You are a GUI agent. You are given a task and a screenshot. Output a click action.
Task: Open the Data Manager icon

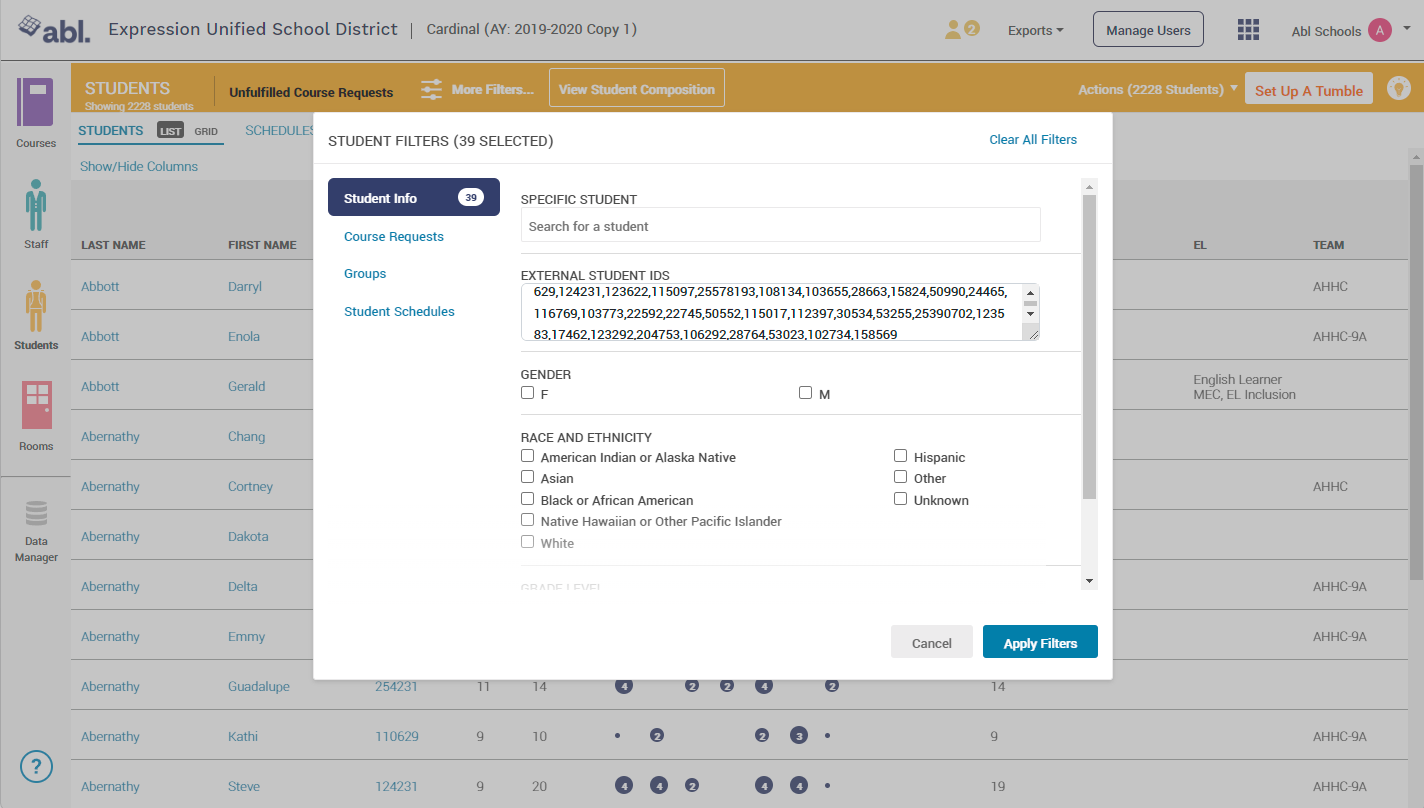36,514
